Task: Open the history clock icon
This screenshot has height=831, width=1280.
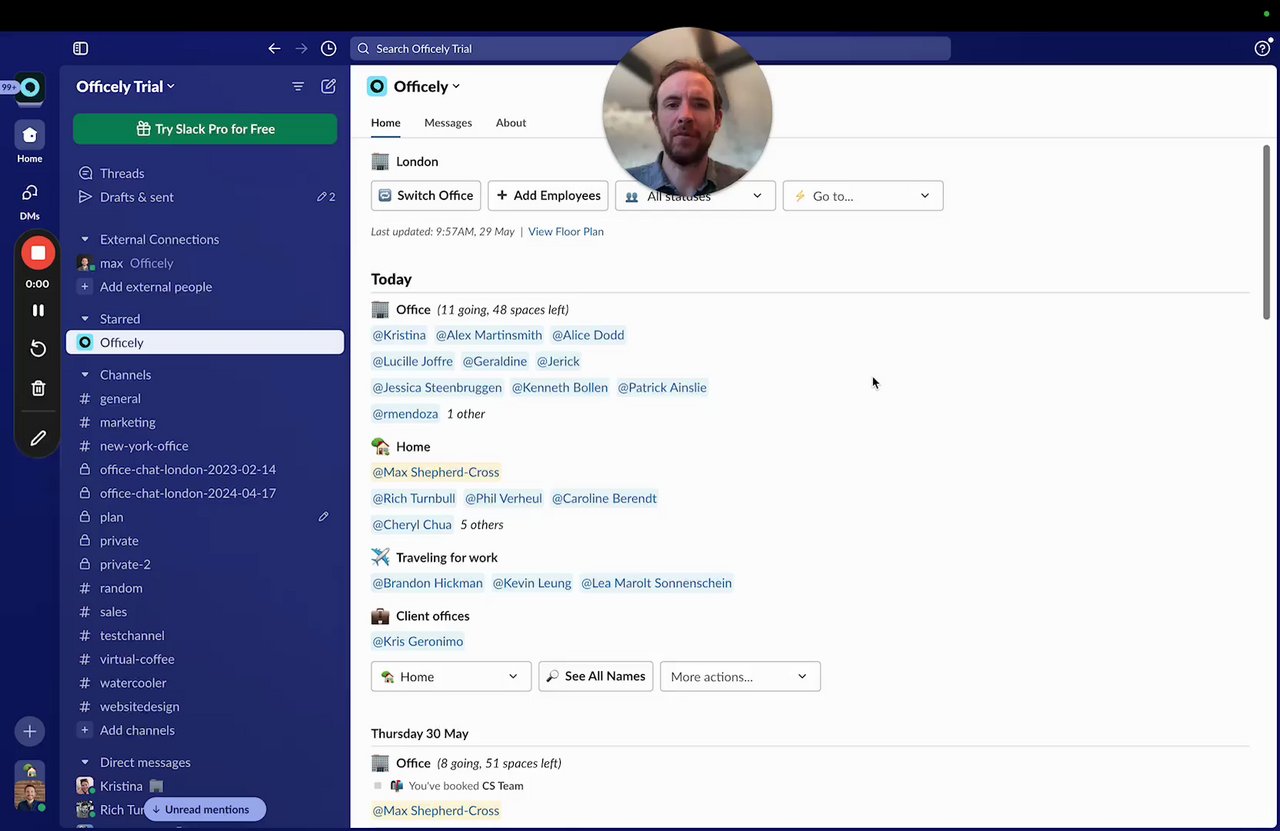Action: (x=329, y=48)
